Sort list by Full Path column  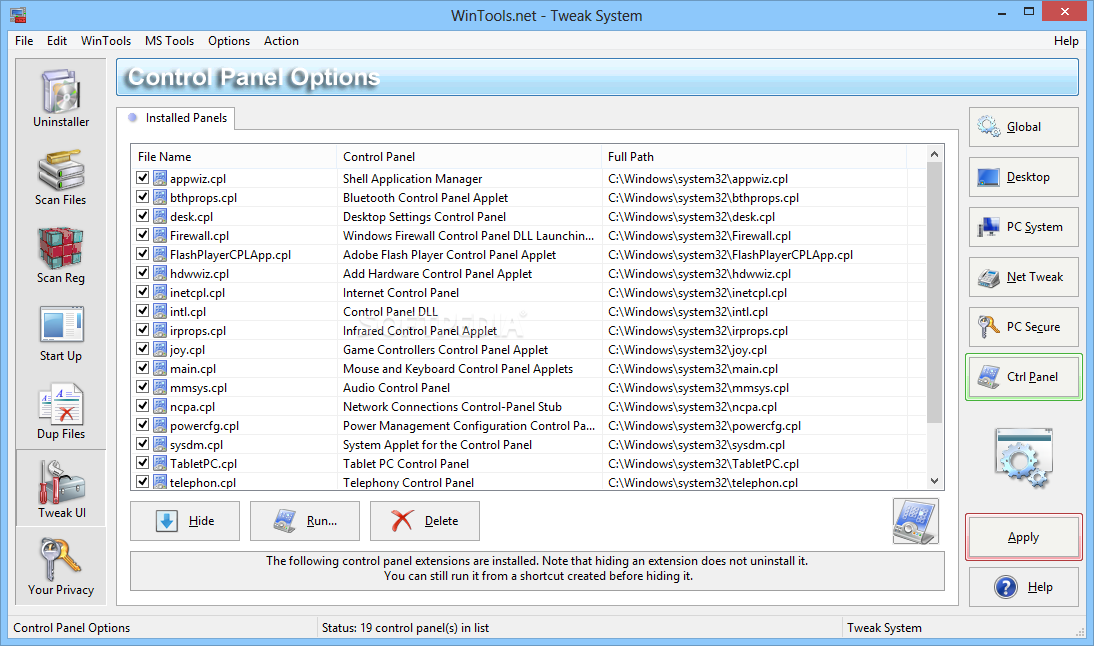(754, 157)
